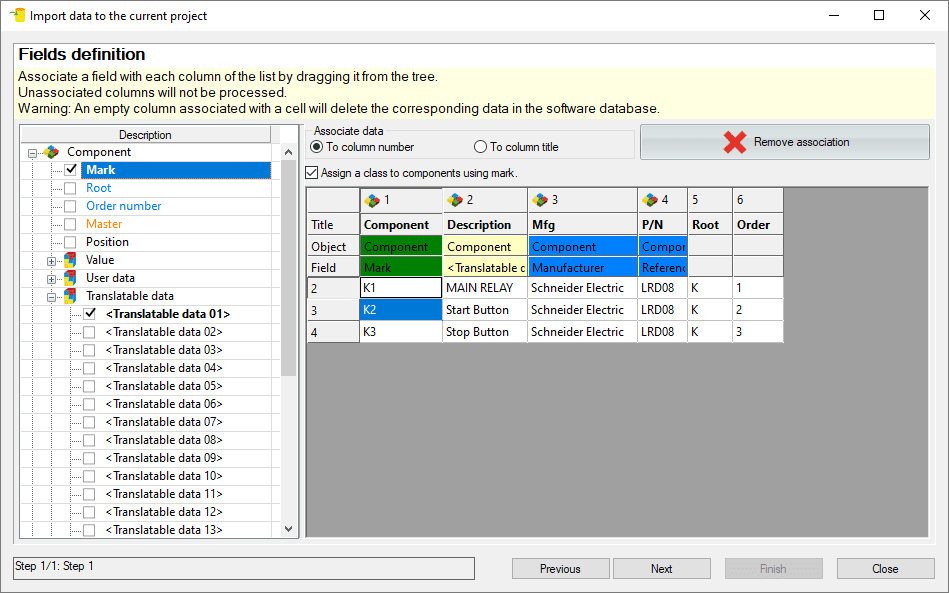Click the yellow Translatable field cell

(x=485, y=267)
